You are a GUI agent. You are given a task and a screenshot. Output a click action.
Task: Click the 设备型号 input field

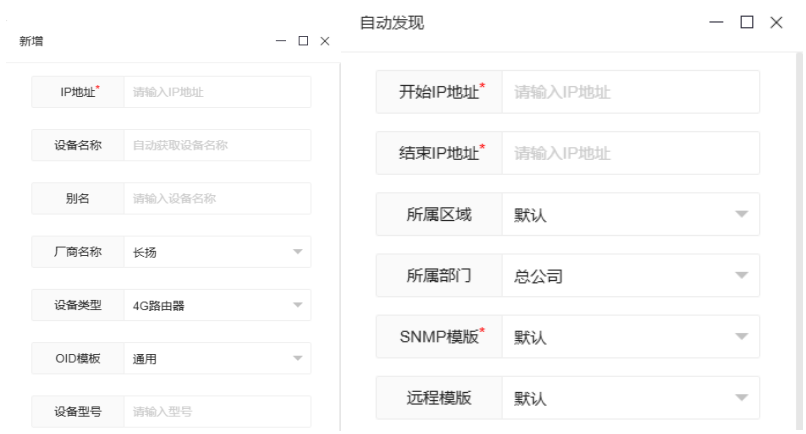(x=217, y=411)
